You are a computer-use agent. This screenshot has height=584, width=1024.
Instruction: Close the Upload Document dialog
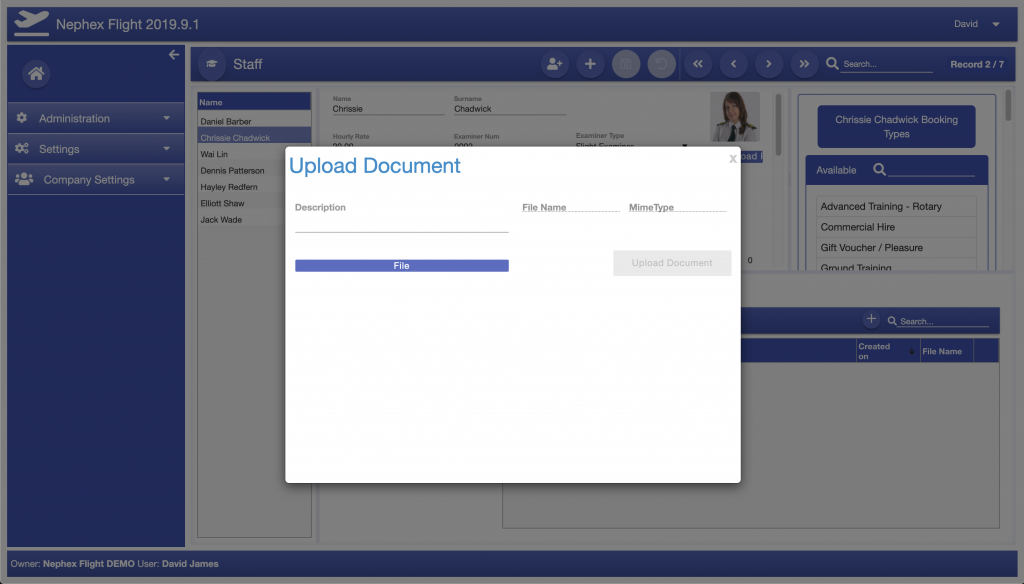pos(733,159)
